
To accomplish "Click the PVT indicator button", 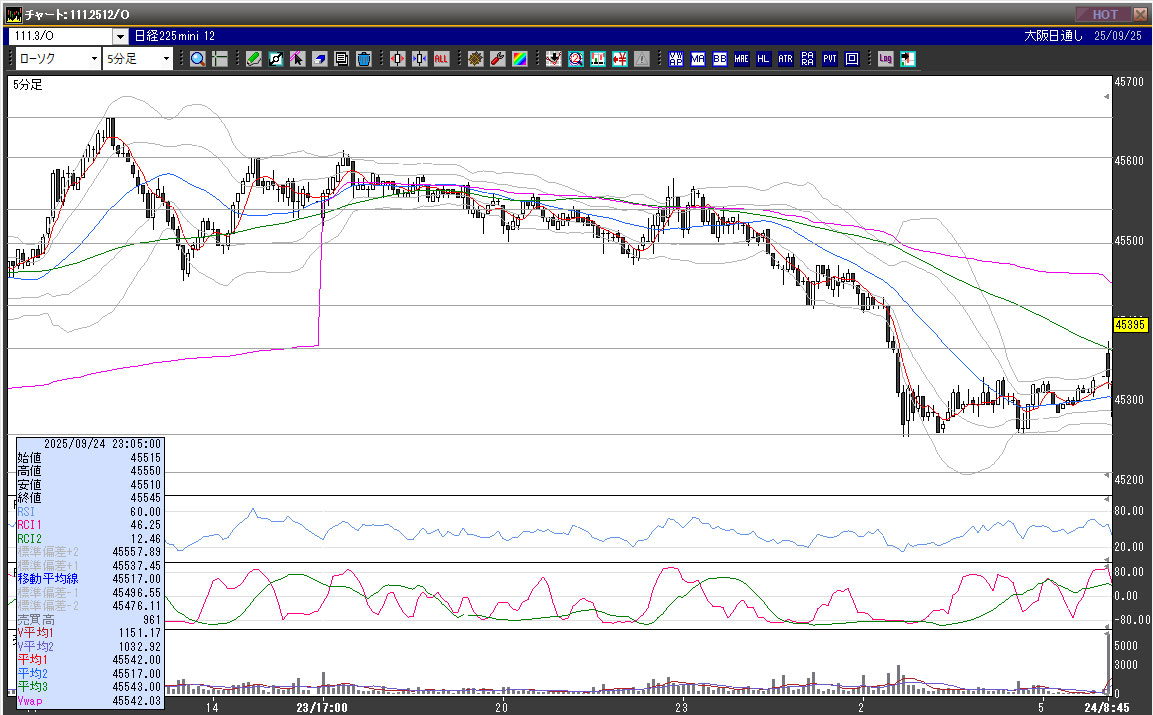I will [829, 59].
